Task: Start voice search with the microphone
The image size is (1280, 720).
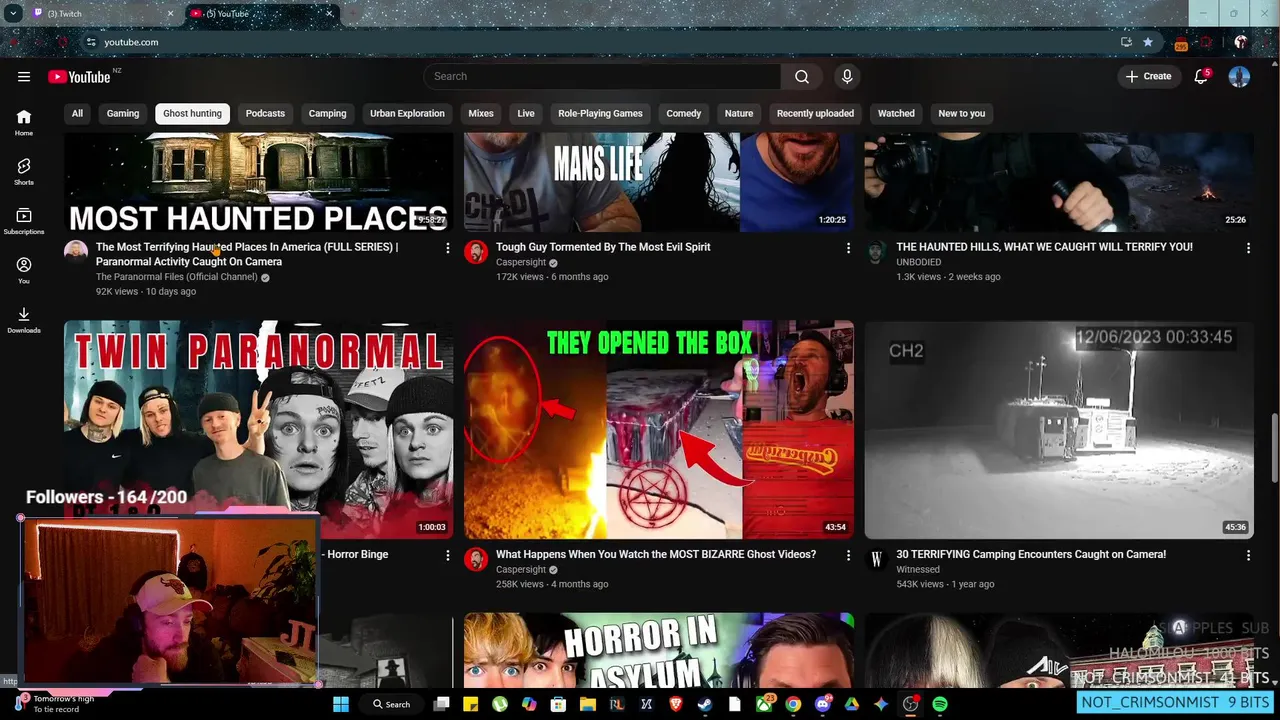Action: 847,76
